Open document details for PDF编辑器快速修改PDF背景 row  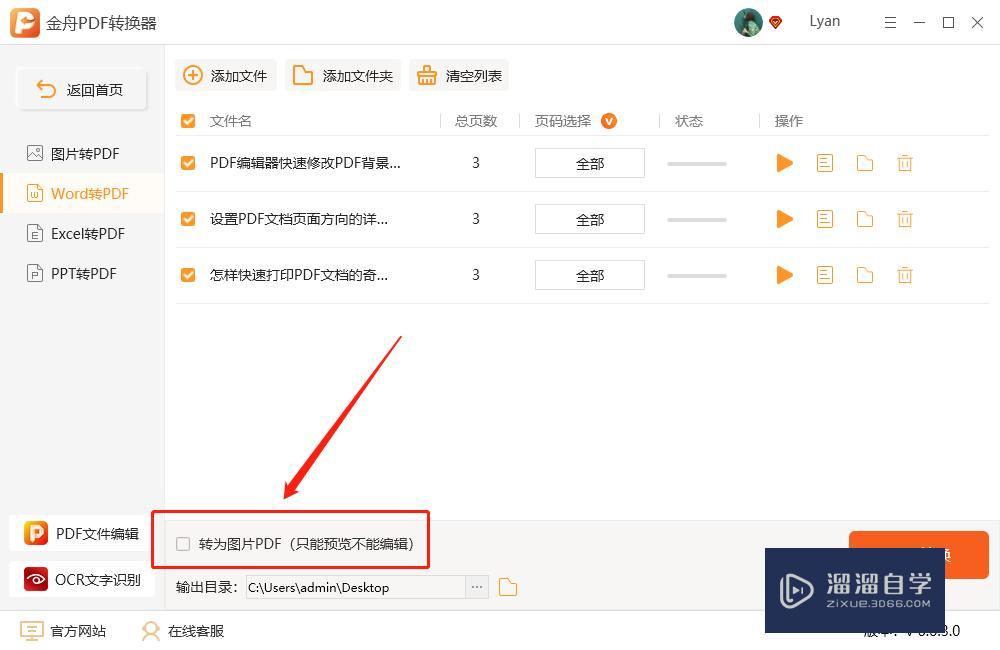(825, 163)
